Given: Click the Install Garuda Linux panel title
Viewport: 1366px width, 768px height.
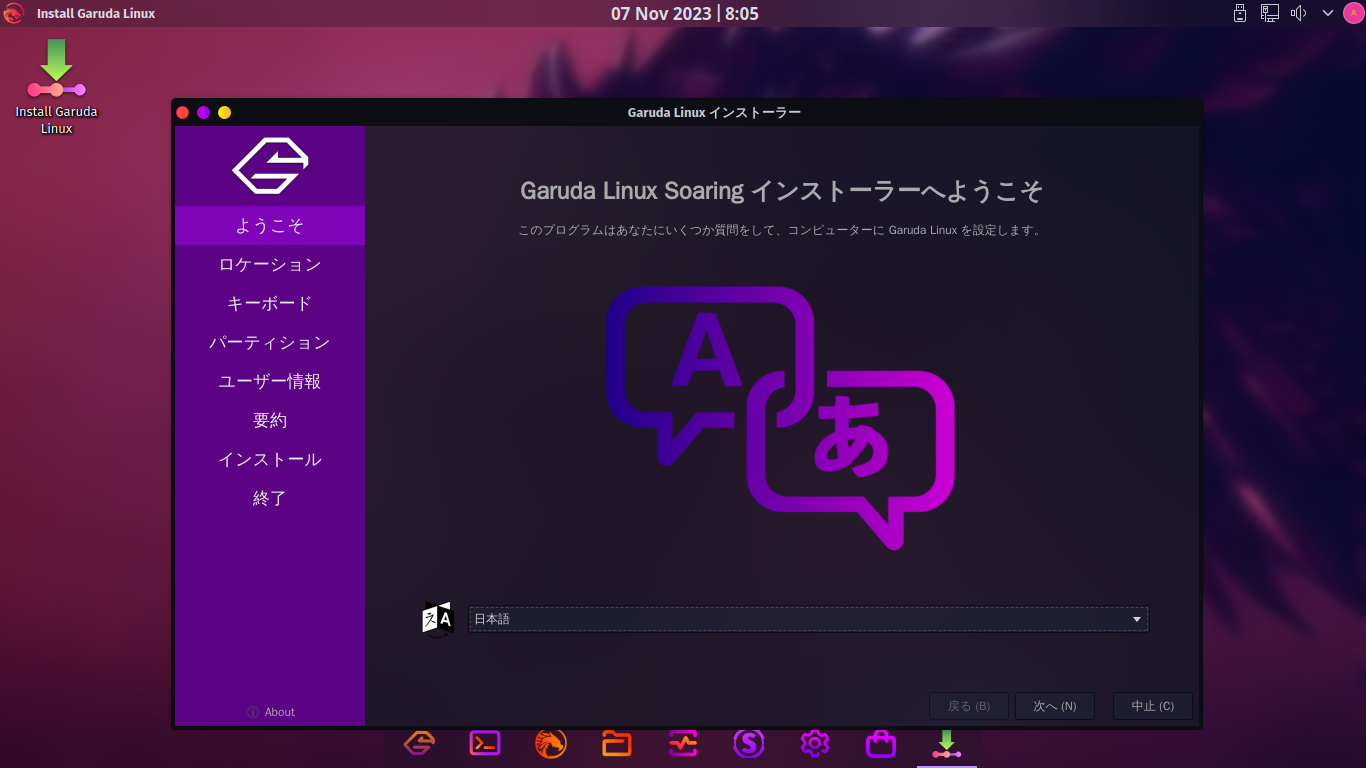Looking at the screenshot, I should pyautogui.click(x=96, y=14).
